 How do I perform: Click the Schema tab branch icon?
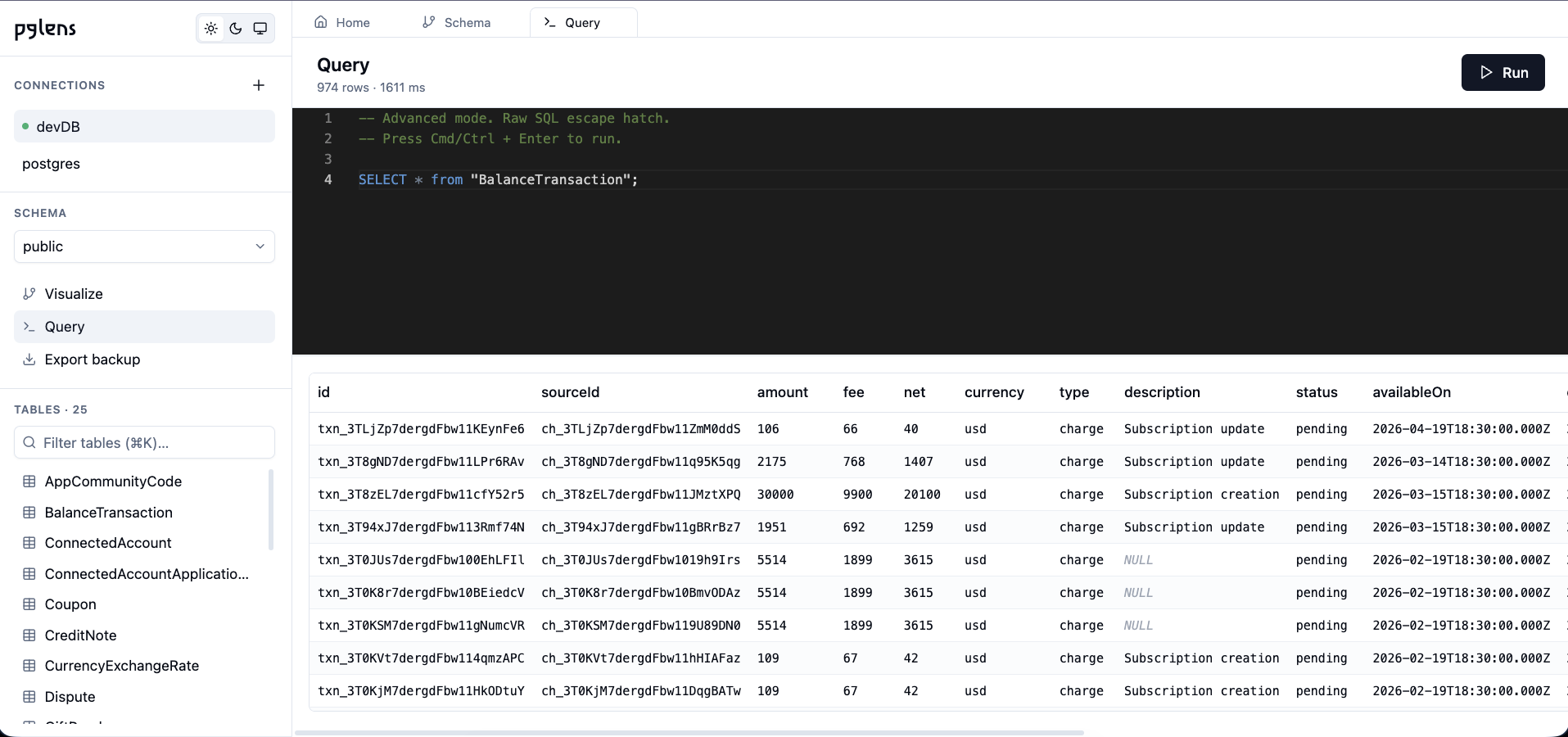(429, 22)
